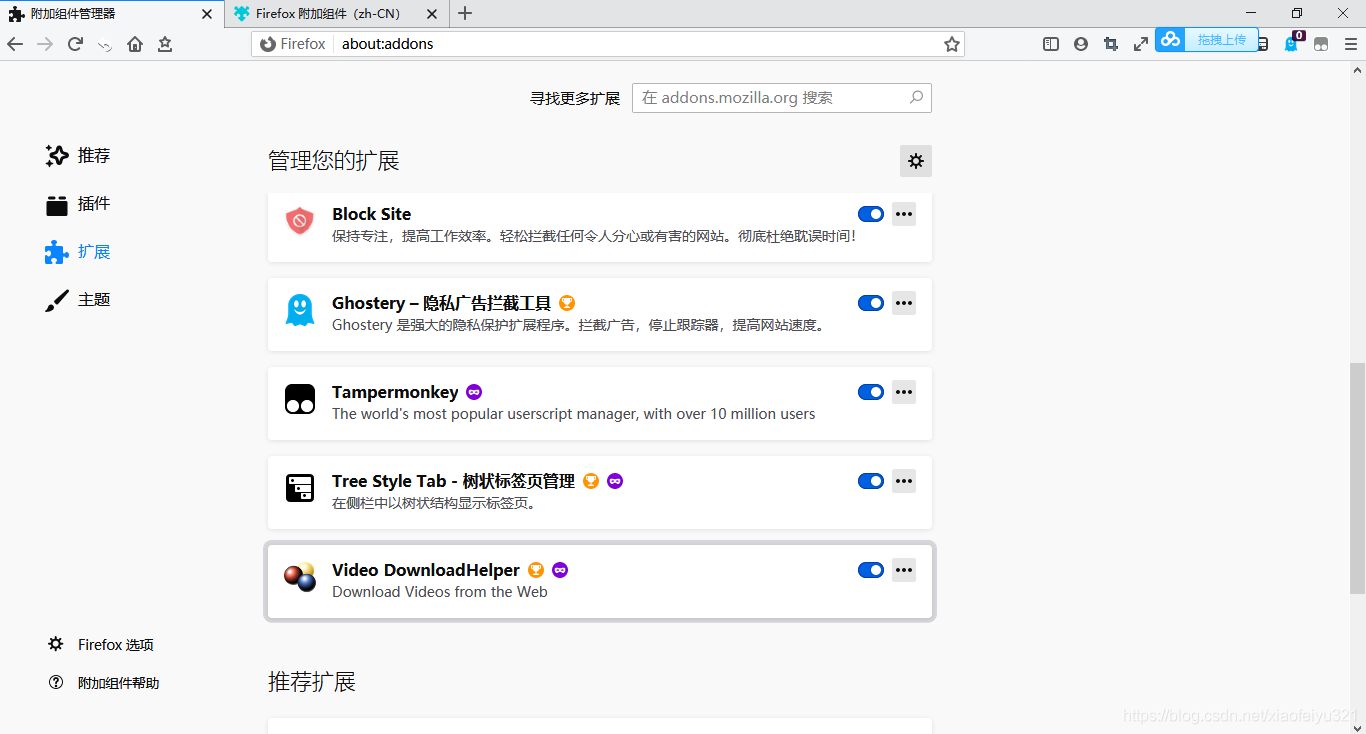
Task: Click the bookmarks star-tray toolbar icon
Action: coord(165,44)
